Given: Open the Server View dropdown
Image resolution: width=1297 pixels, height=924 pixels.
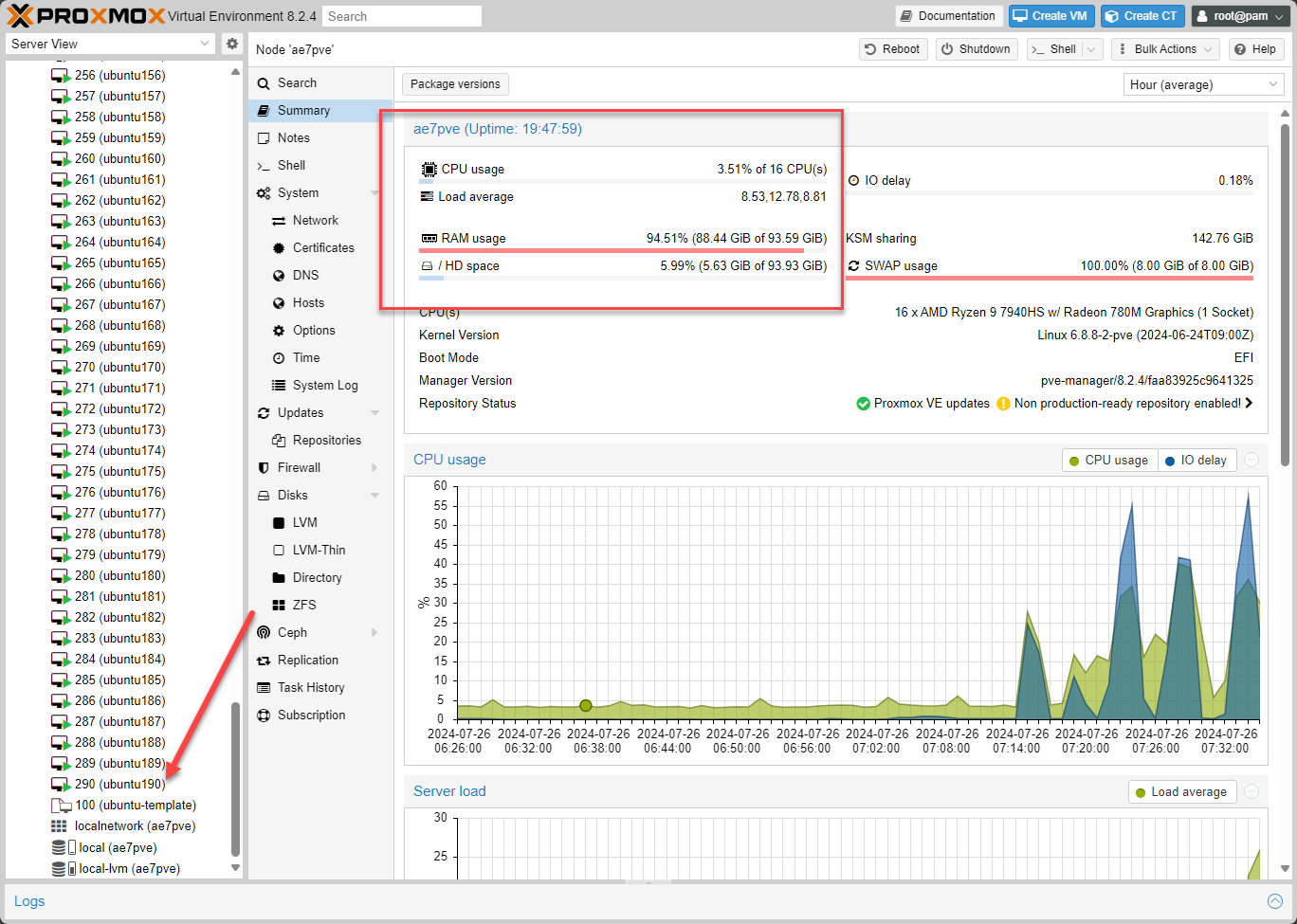Looking at the screenshot, I should pos(111,44).
